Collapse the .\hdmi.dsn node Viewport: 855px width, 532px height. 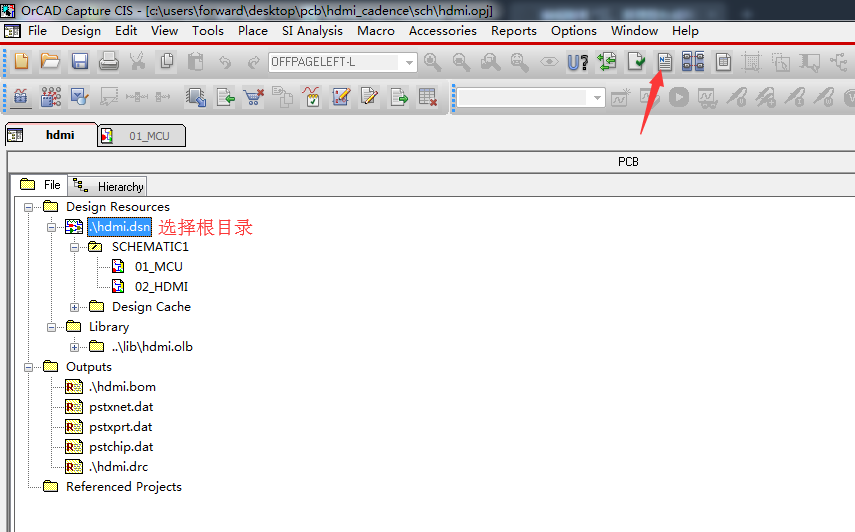point(51,227)
